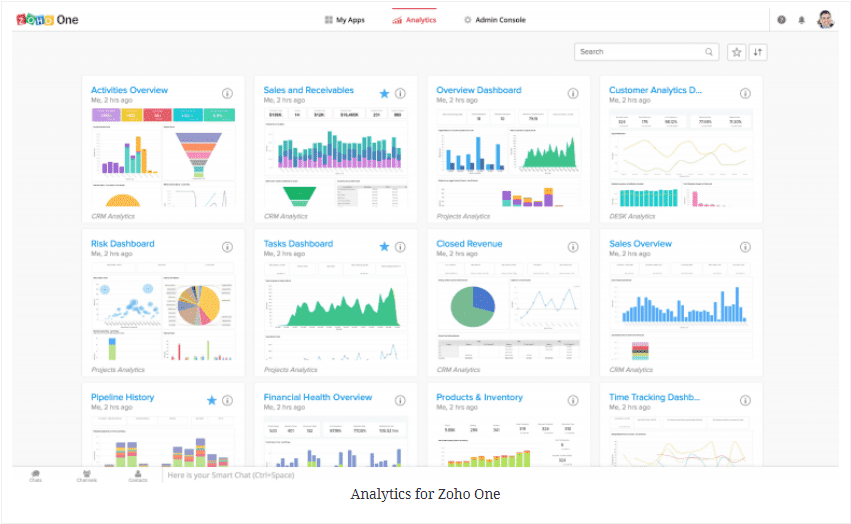Switch to the Admin Console tab
Viewport: 851px width, 524px height.
(494, 20)
